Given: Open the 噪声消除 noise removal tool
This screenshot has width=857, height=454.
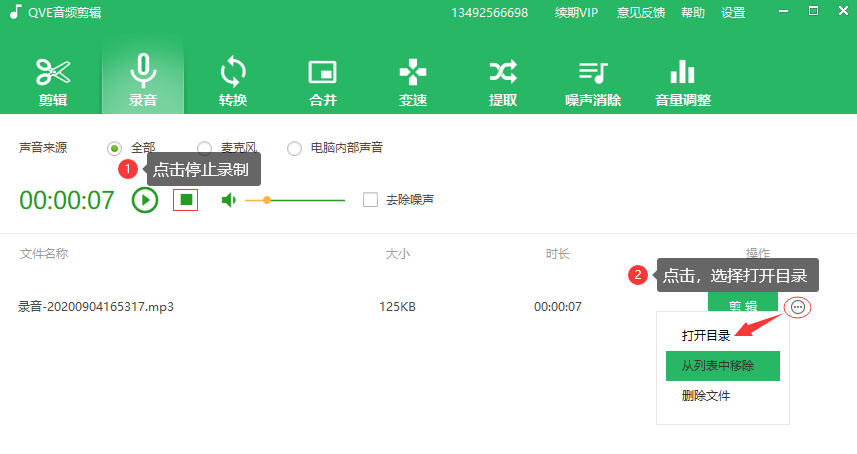Looking at the screenshot, I should (592, 81).
